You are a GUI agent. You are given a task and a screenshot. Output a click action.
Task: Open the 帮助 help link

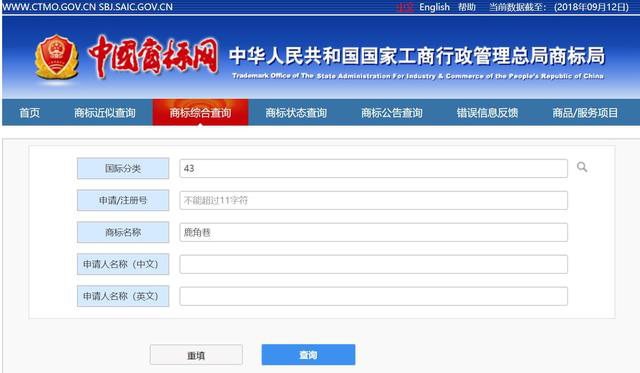tap(467, 7)
